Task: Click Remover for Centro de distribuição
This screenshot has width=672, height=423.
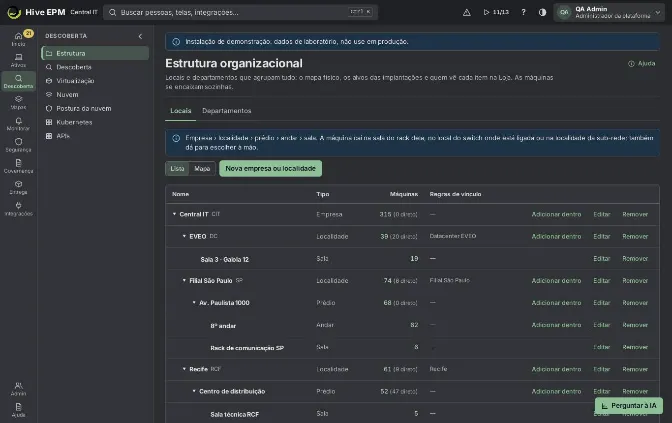Action: point(635,391)
